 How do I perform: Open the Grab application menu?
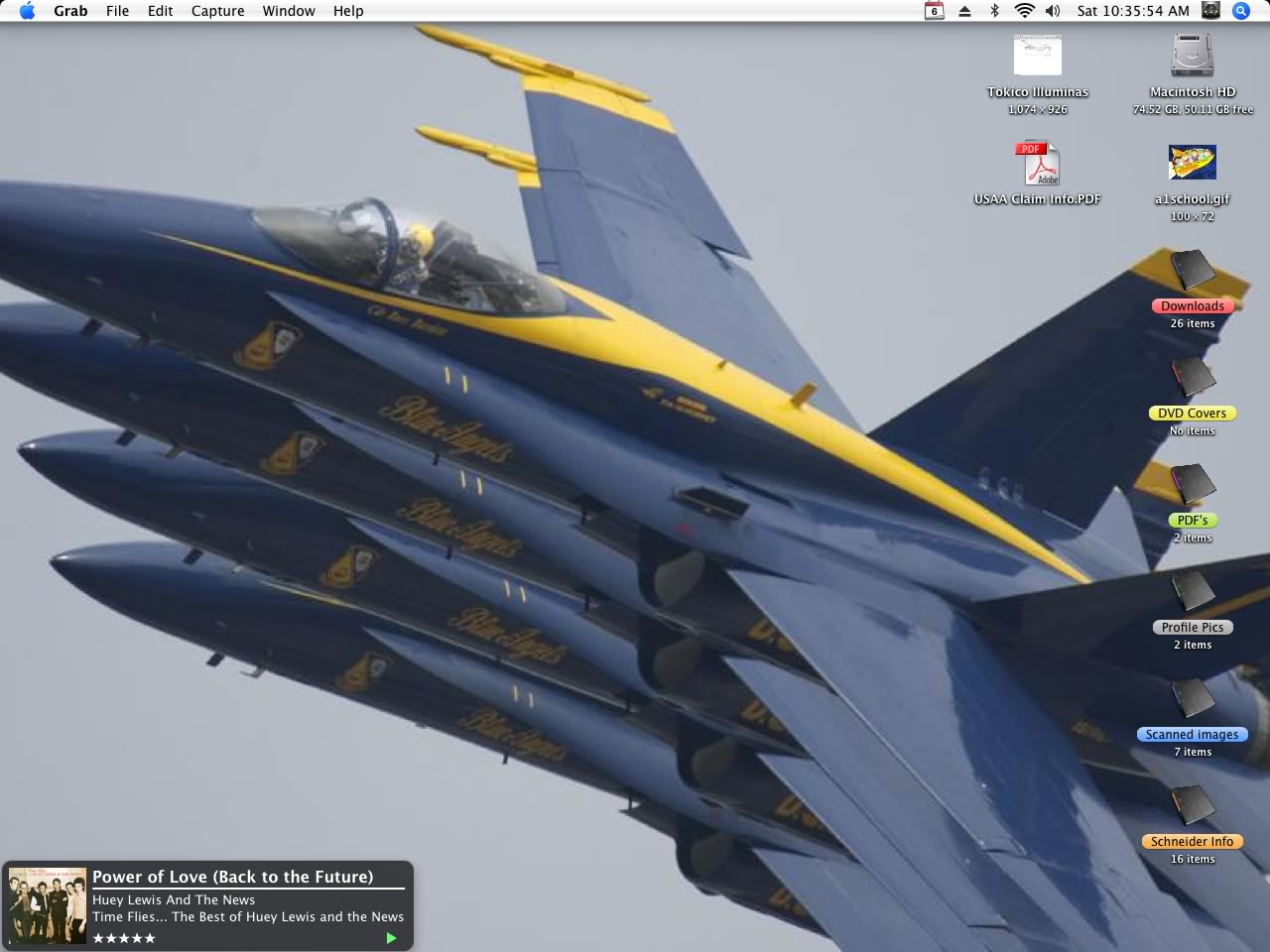[x=70, y=11]
